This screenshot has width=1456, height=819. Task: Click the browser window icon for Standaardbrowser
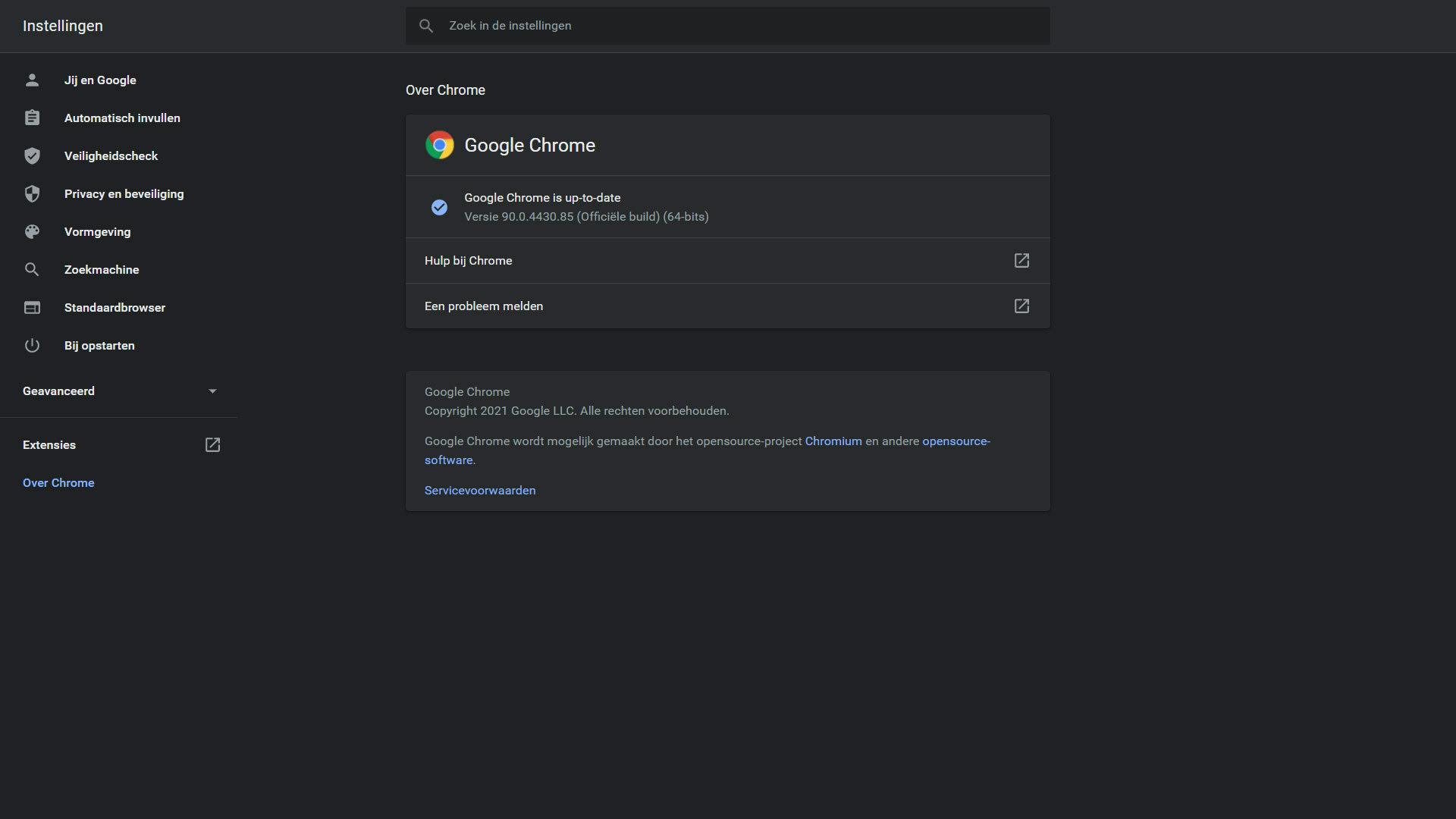32,307
